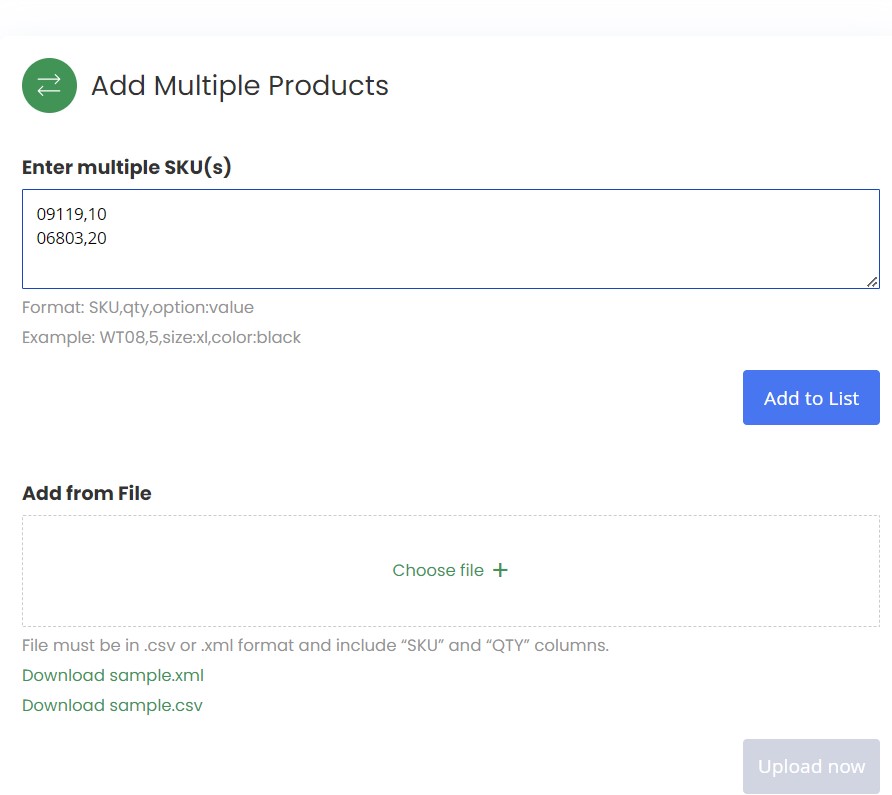Click the .csv or .xml file requirement note
Image resolution: width=892 pixels, height=795 pixels.
click(315, 645)
